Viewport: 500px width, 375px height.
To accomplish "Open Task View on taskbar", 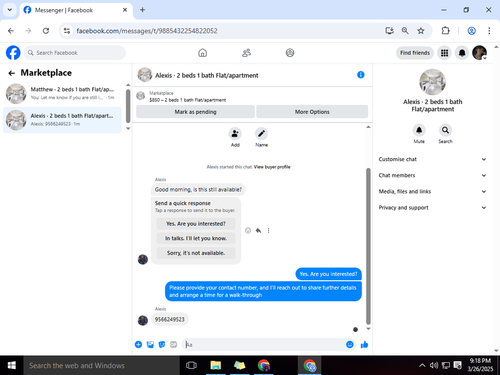I will coord(191,365).
